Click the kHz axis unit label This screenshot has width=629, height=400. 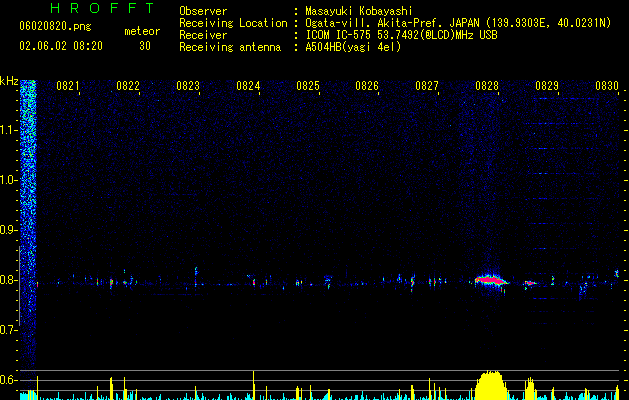coord(9,81)
